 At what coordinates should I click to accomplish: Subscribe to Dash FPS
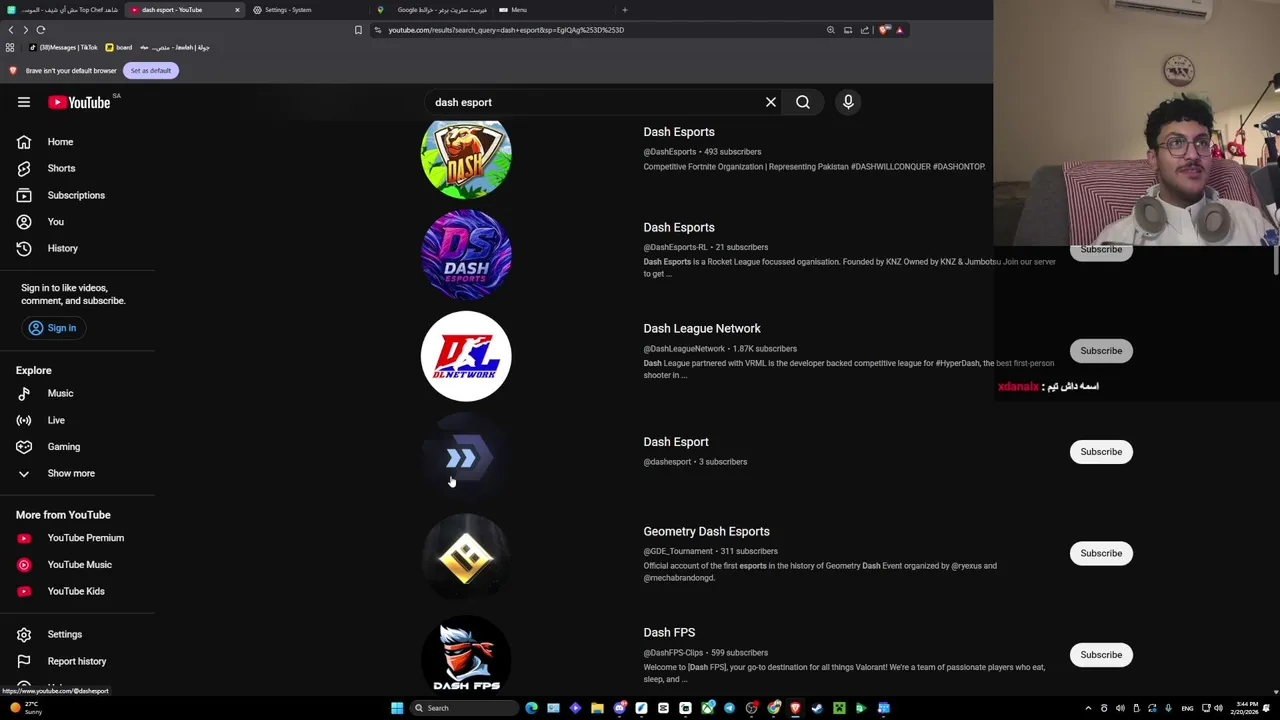point(1101,655)
